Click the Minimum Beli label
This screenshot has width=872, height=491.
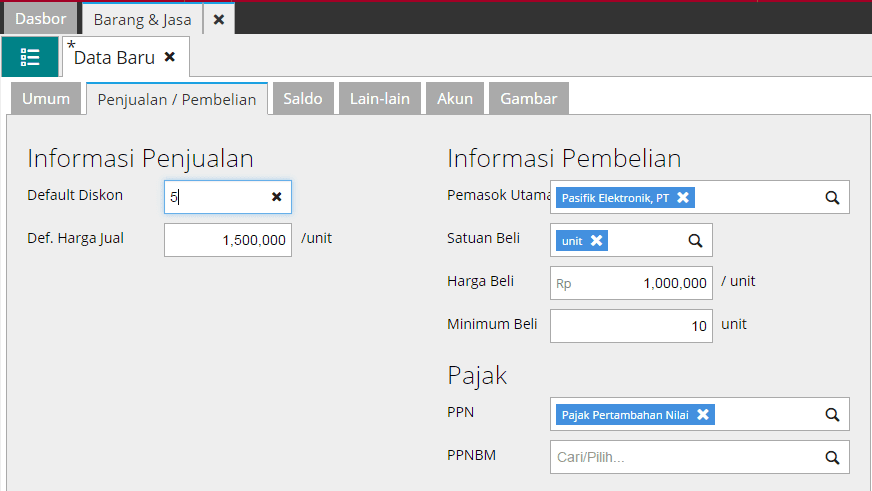(x=492, y=324)
